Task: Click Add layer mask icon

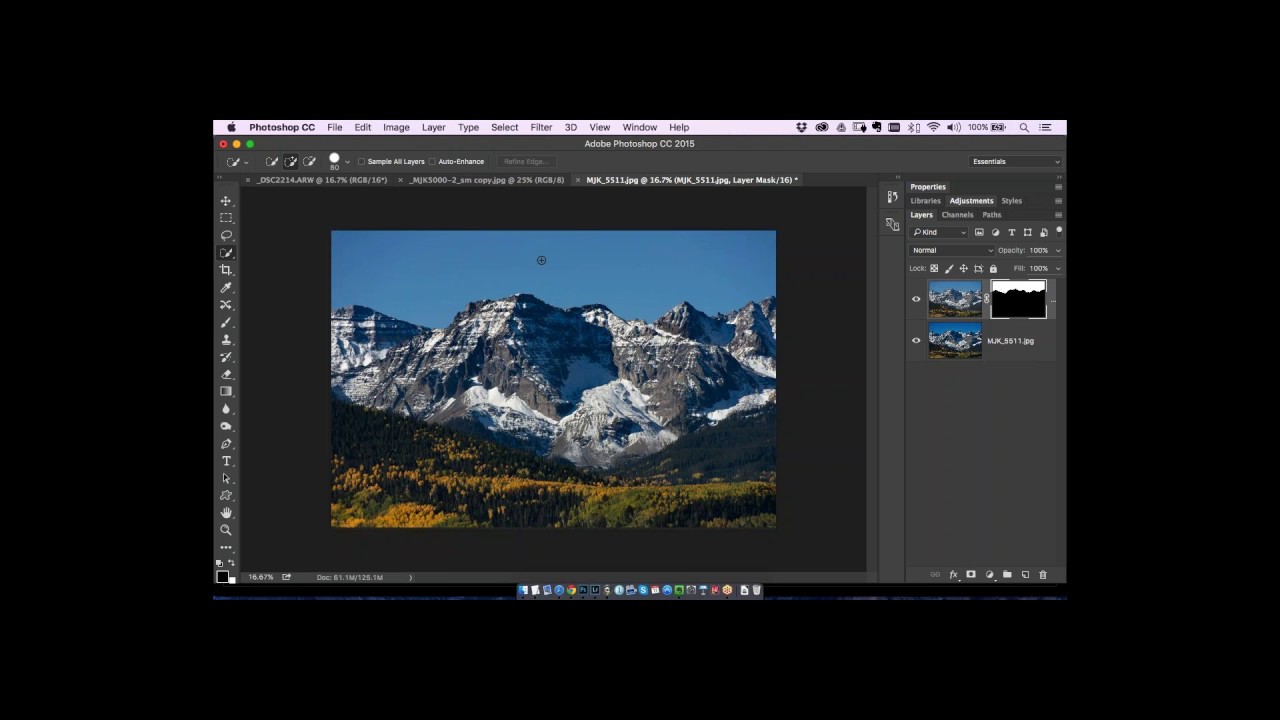Action: (x=971, y=575)
